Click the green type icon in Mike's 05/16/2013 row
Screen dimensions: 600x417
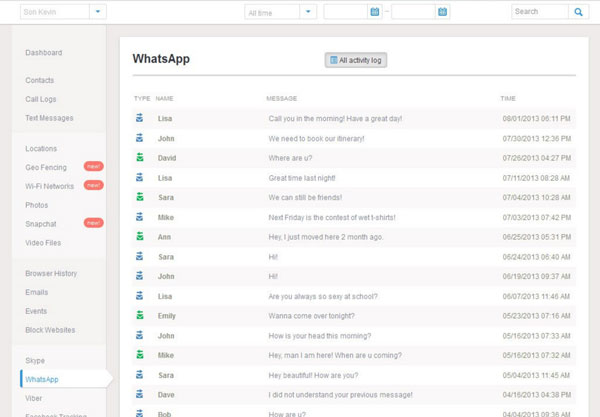(140, 354)
